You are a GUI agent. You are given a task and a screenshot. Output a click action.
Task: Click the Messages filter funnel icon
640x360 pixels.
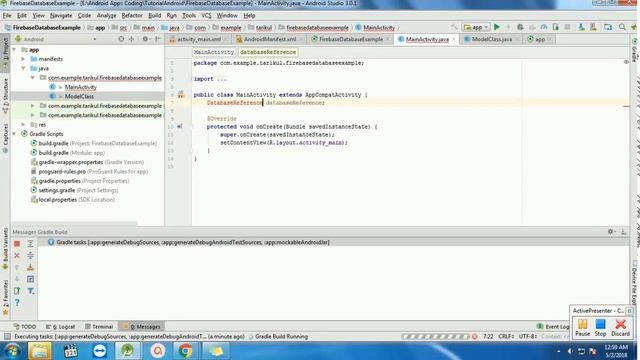[31, 291]
